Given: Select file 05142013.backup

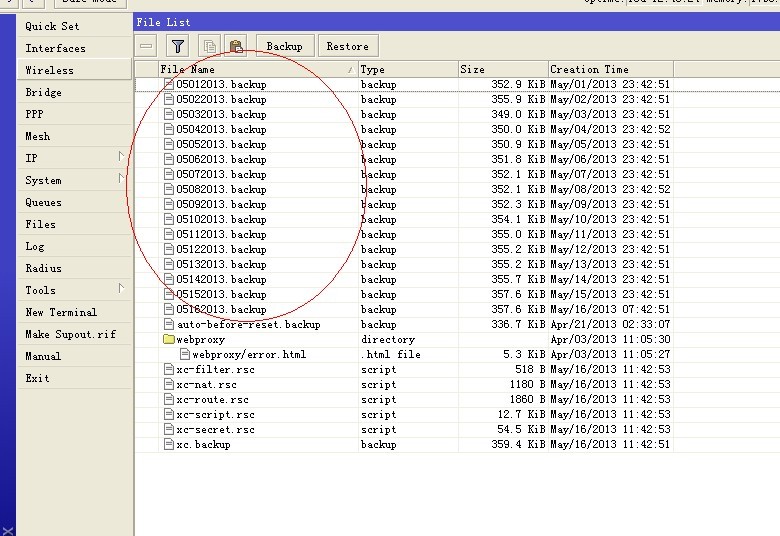Looking at the screenshot, I should pyautogui.click(x=221, y=279).
